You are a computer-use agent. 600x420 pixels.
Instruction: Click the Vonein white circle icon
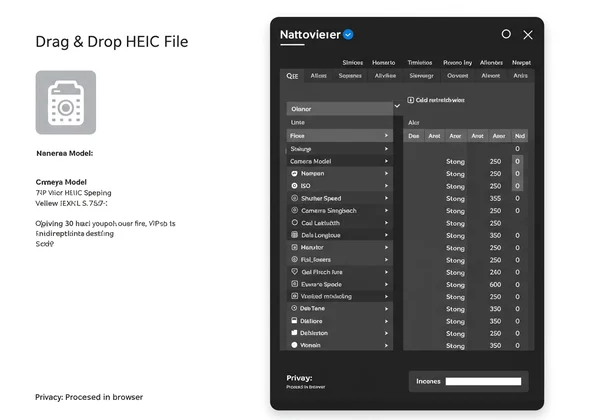tap(294, 345)
